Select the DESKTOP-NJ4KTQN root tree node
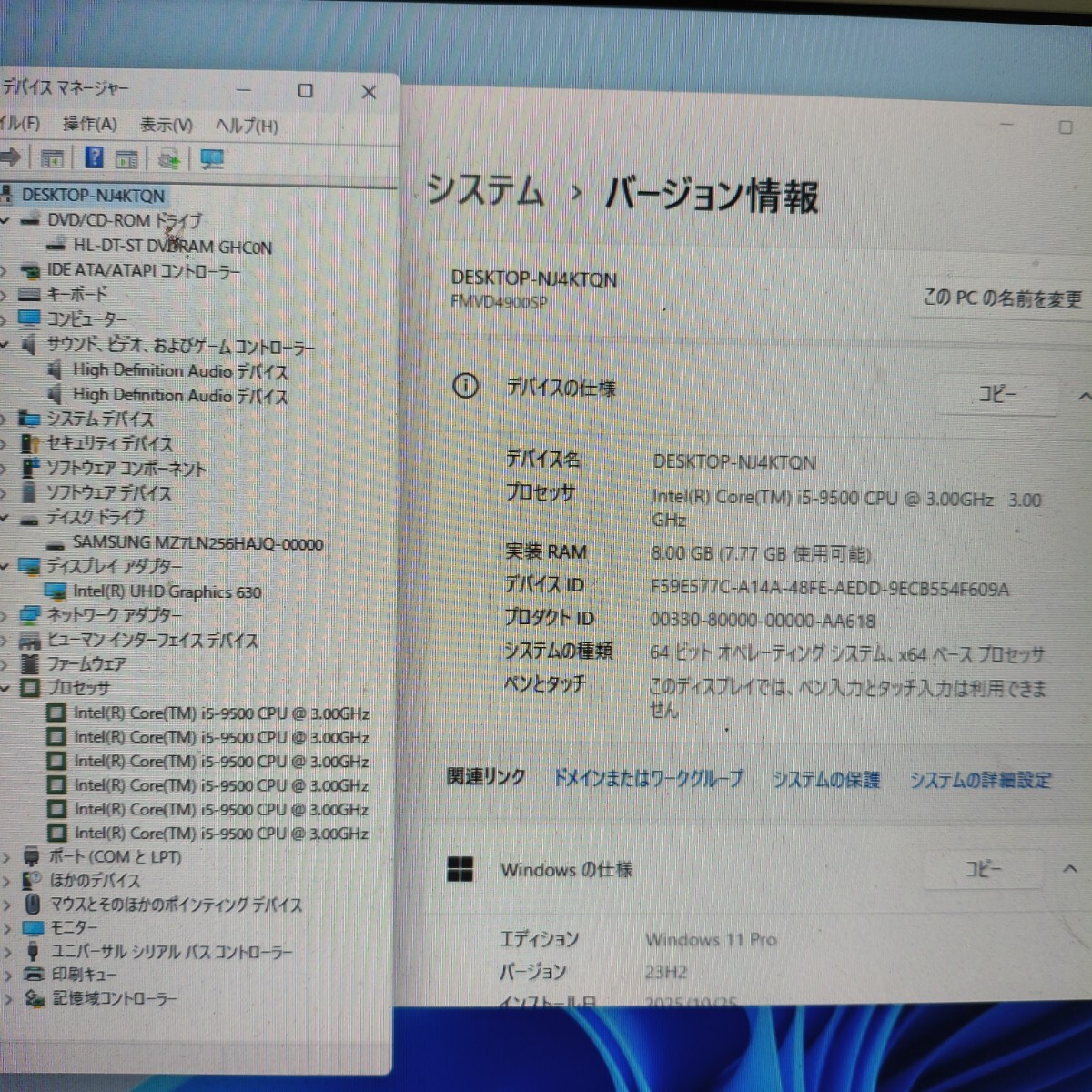The height and width of the screenshot is (1092, 1092). pyautogui.click(x=93, y=195)
